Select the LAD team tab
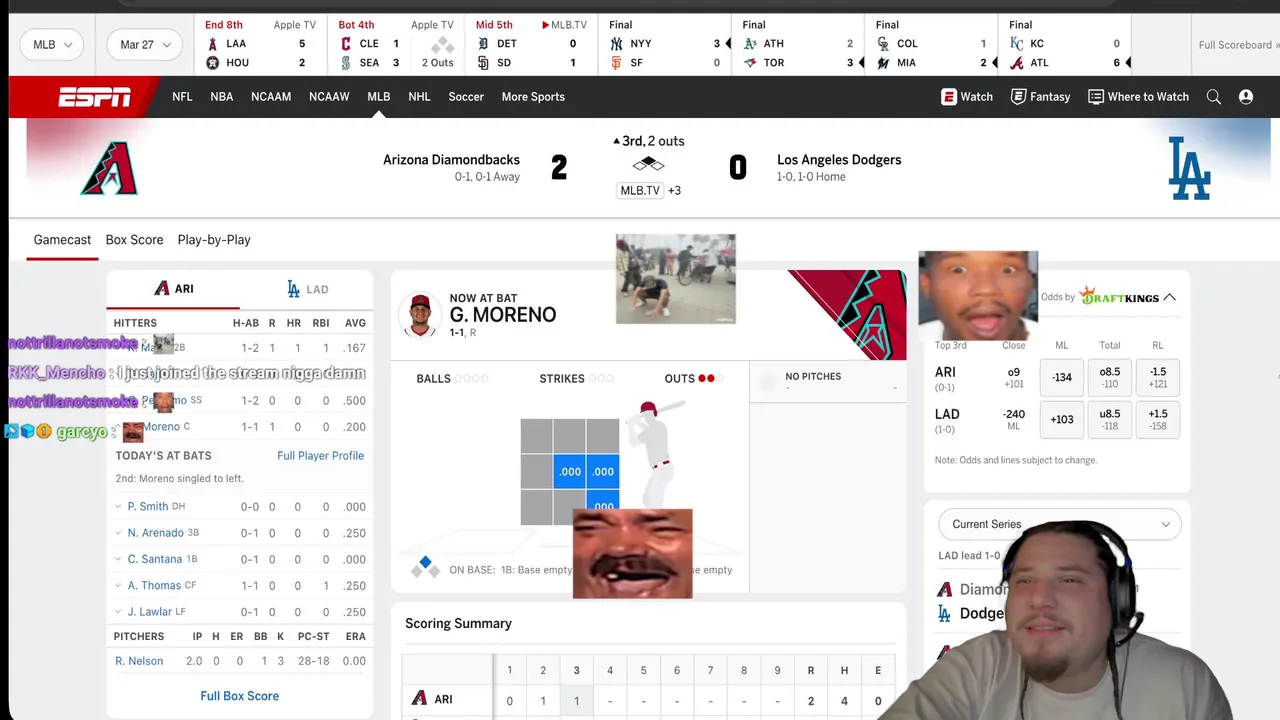 click(306, 289)
